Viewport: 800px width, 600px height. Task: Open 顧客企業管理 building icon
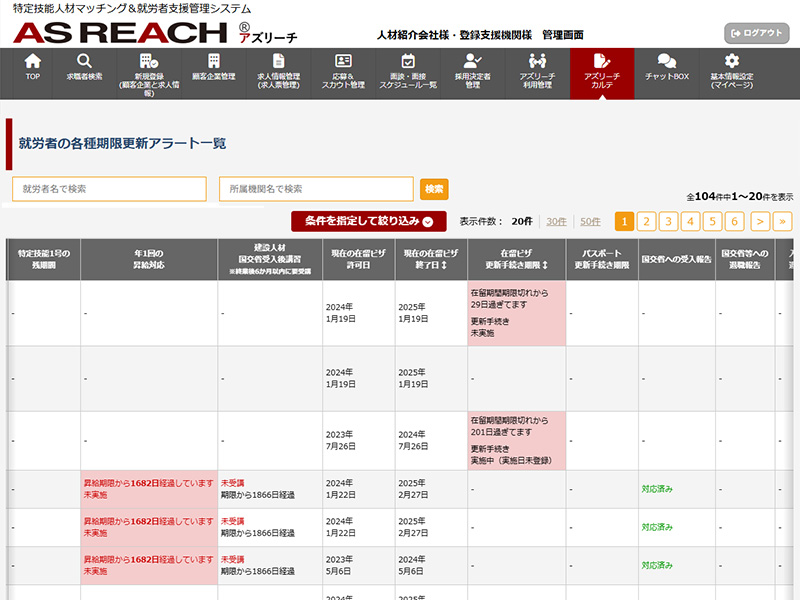[x=214, y=61]
